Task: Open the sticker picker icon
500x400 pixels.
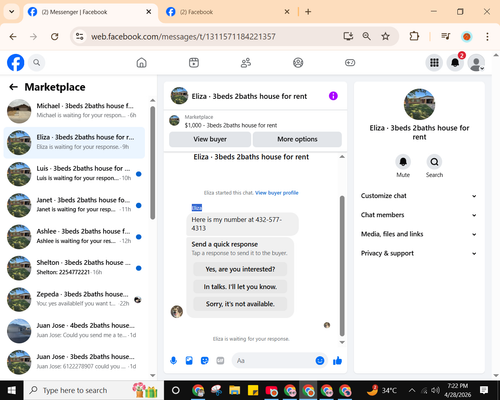Action: point(205,360)
